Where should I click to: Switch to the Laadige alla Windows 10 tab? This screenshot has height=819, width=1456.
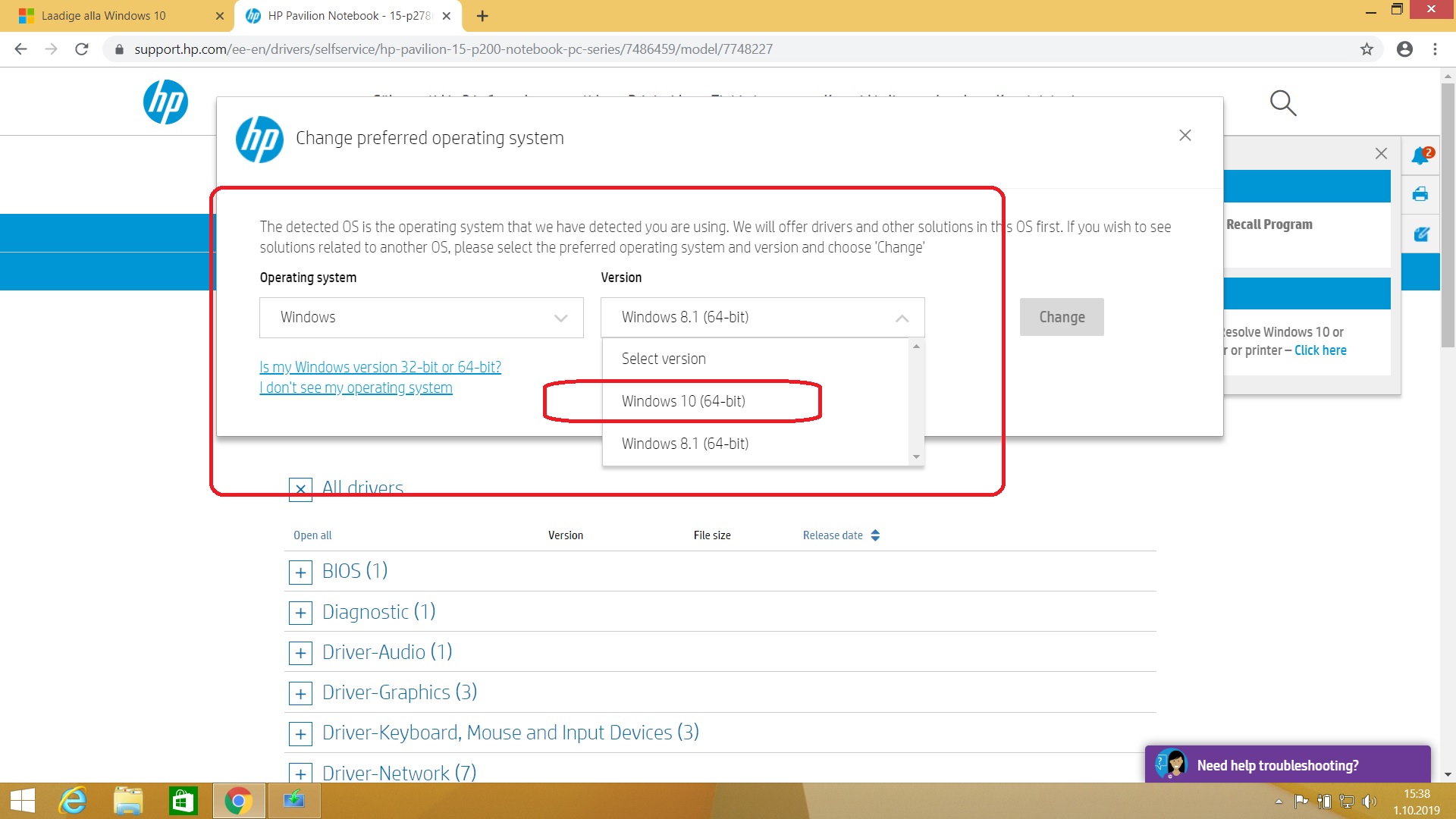click(104, 16)
